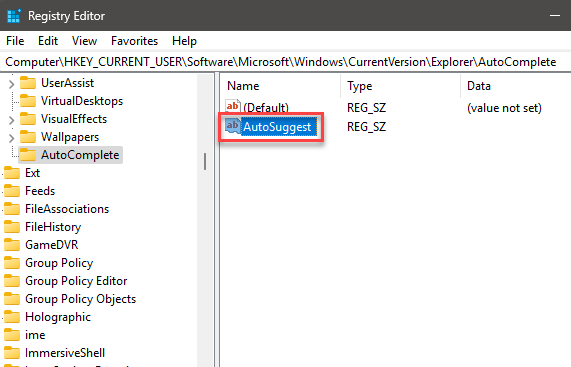Select the VirtualDesktops folder icon
This screenshot has height=367, width=571.
coord(28,101)
